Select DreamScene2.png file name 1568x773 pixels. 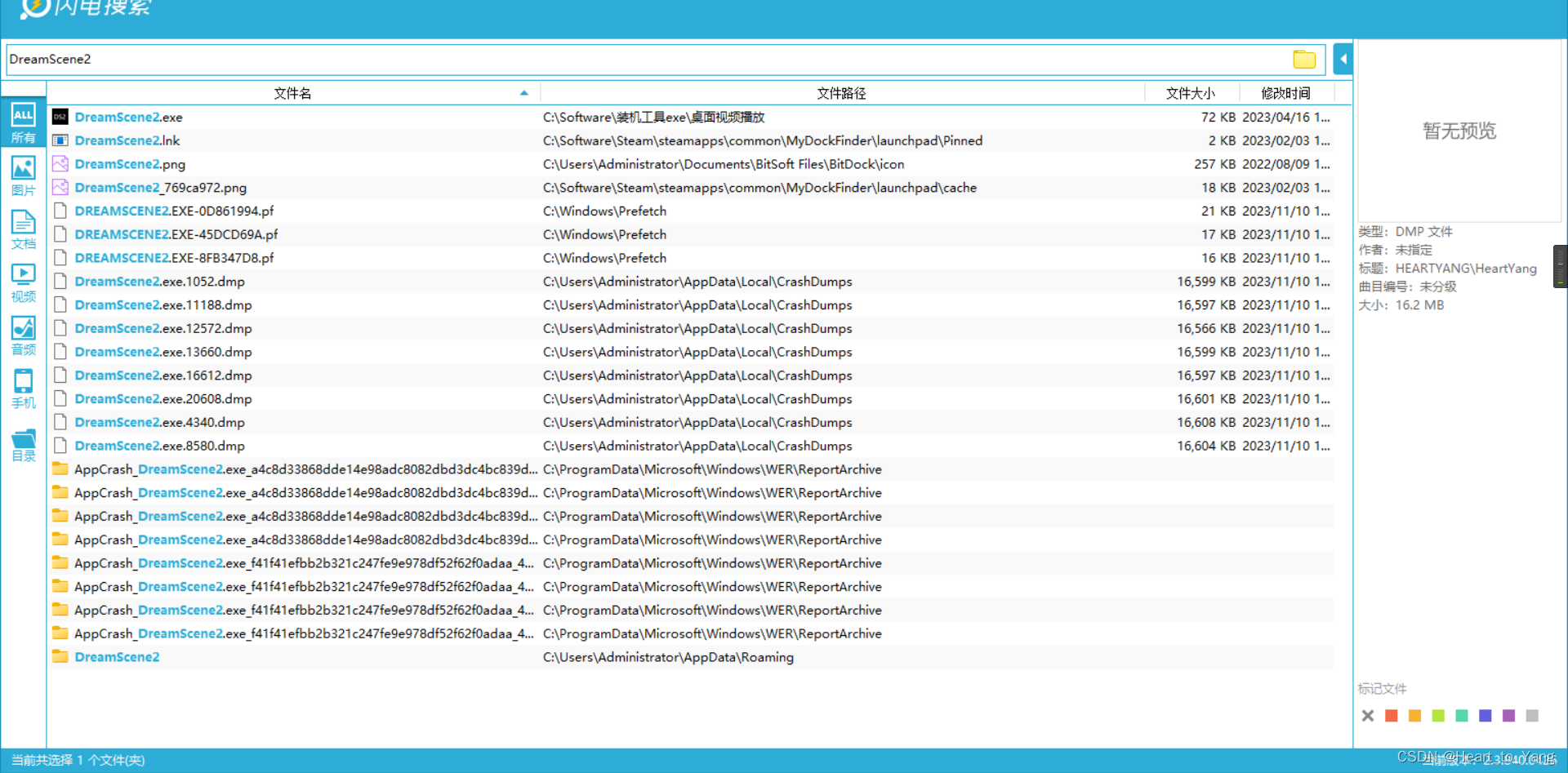130,164
